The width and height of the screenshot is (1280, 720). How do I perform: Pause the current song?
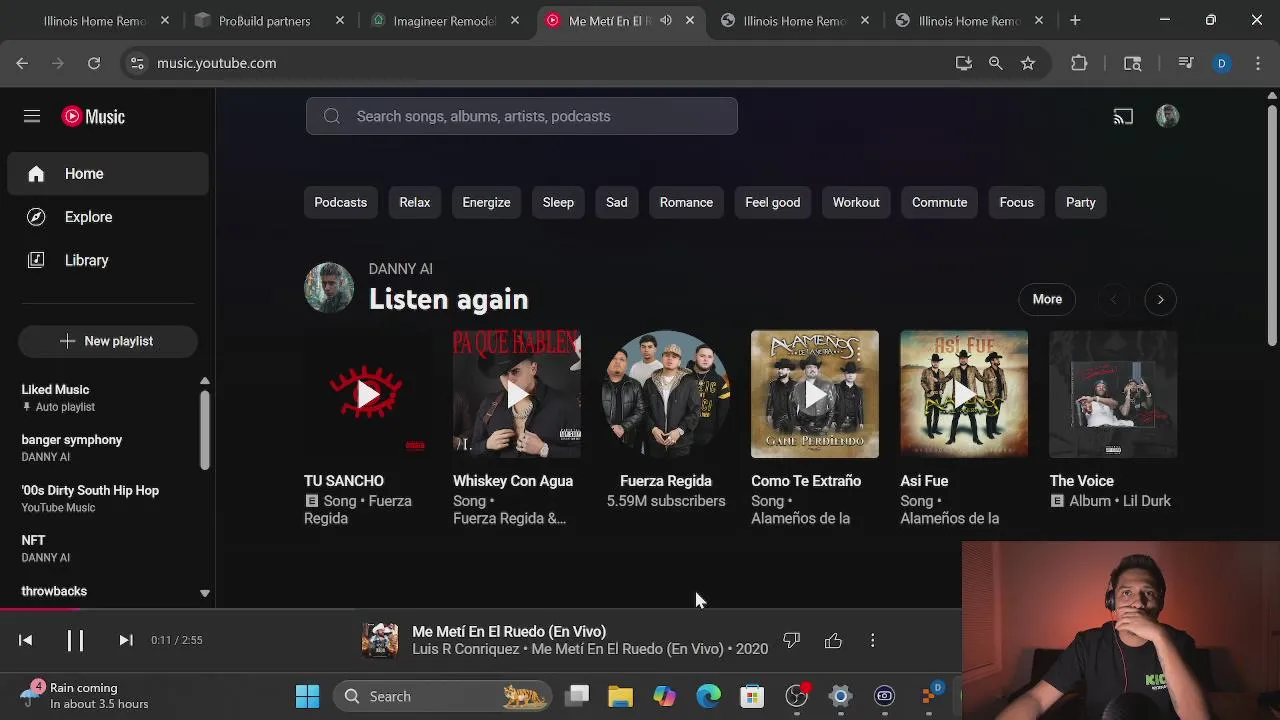(75, 640)
